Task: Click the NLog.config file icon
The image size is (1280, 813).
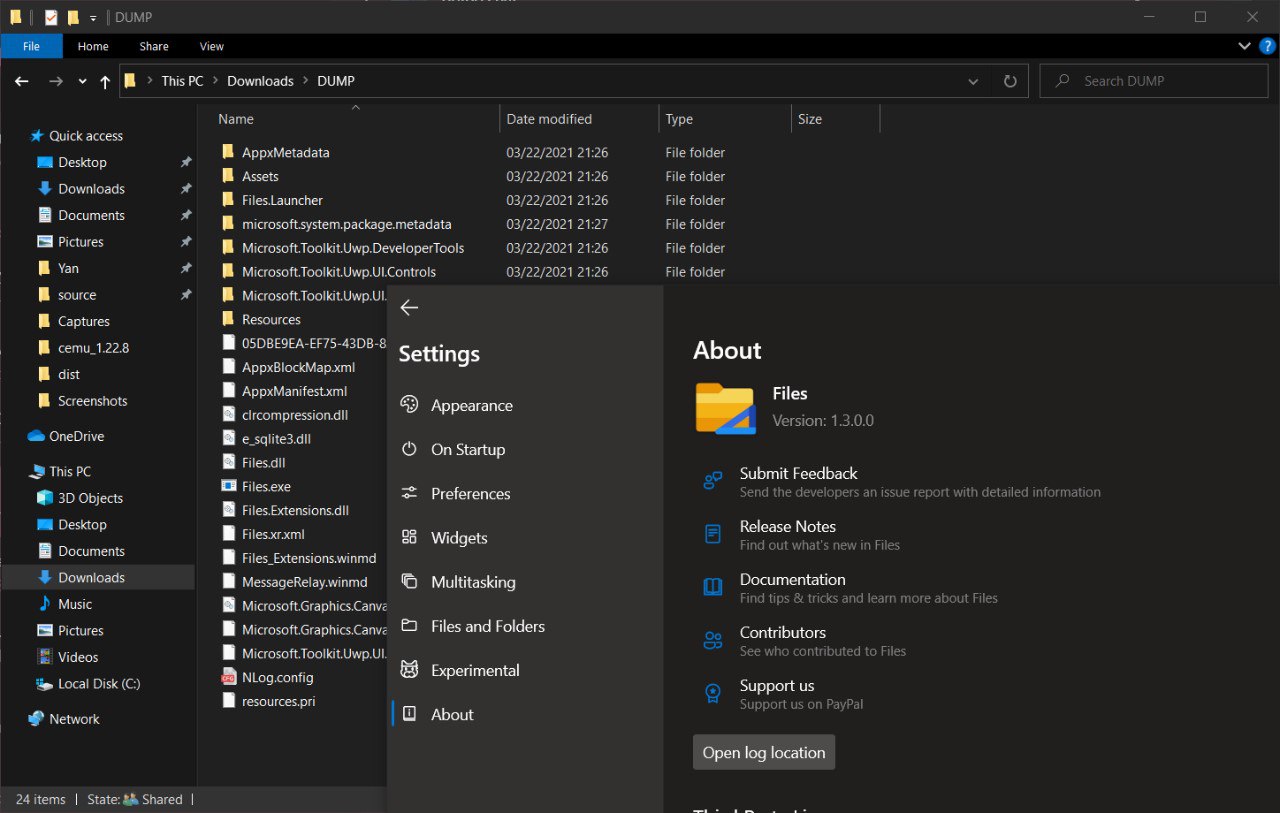Action: coord(228,677)
